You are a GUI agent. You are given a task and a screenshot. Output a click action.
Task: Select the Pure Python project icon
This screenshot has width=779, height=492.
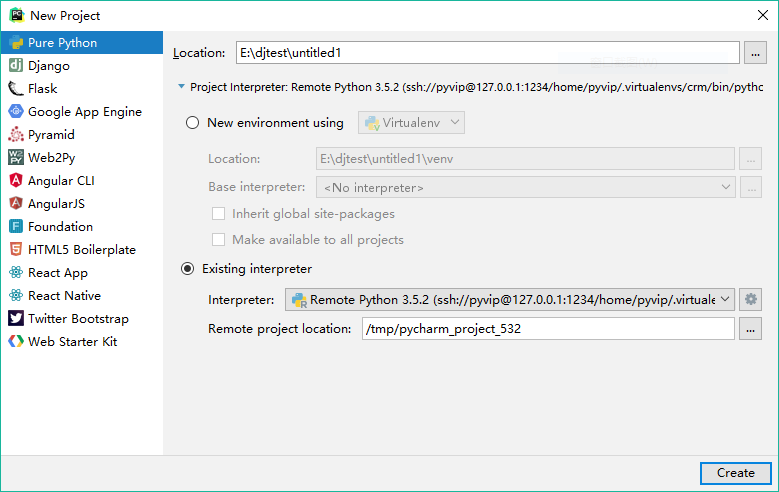16,43
